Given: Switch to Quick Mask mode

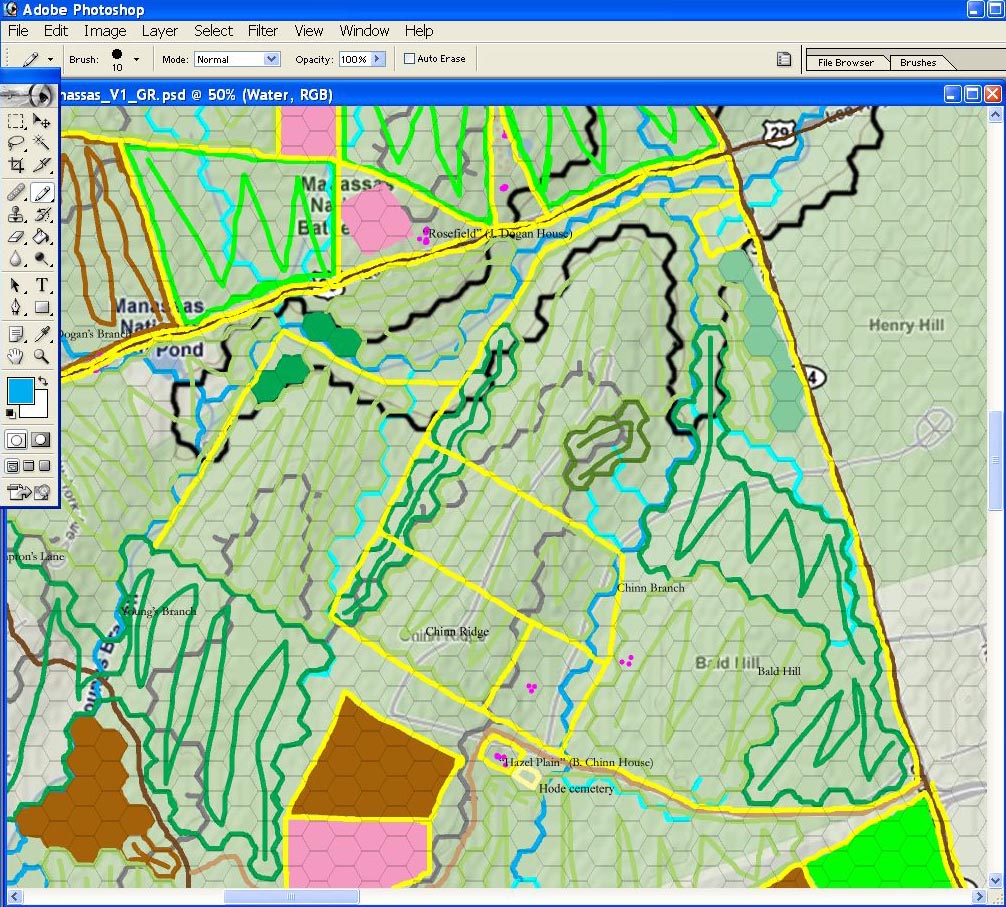Looking at the screenshot, I should coord(41,440).
